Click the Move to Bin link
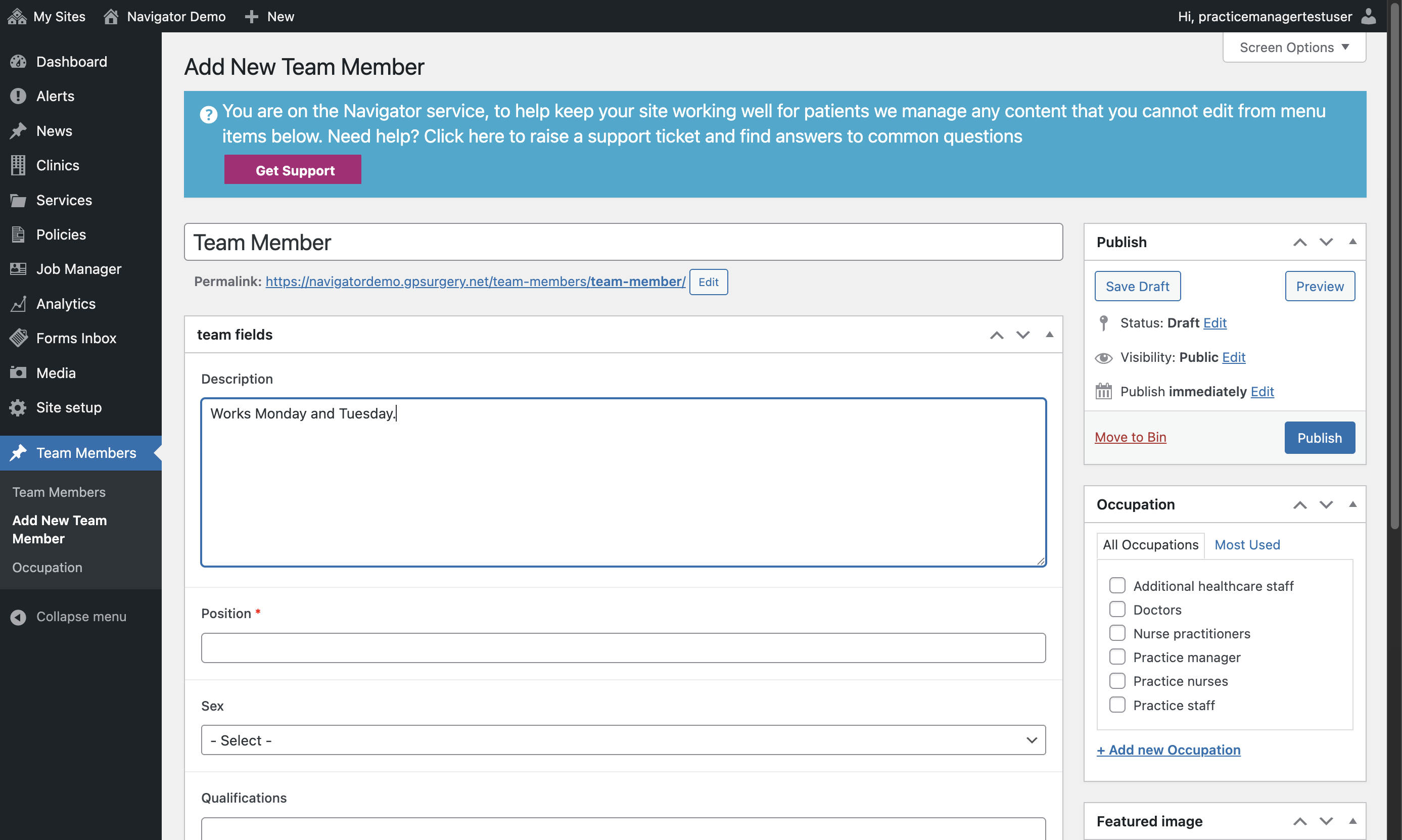Screen dimensions: 1402x840 coord(1130,437)
